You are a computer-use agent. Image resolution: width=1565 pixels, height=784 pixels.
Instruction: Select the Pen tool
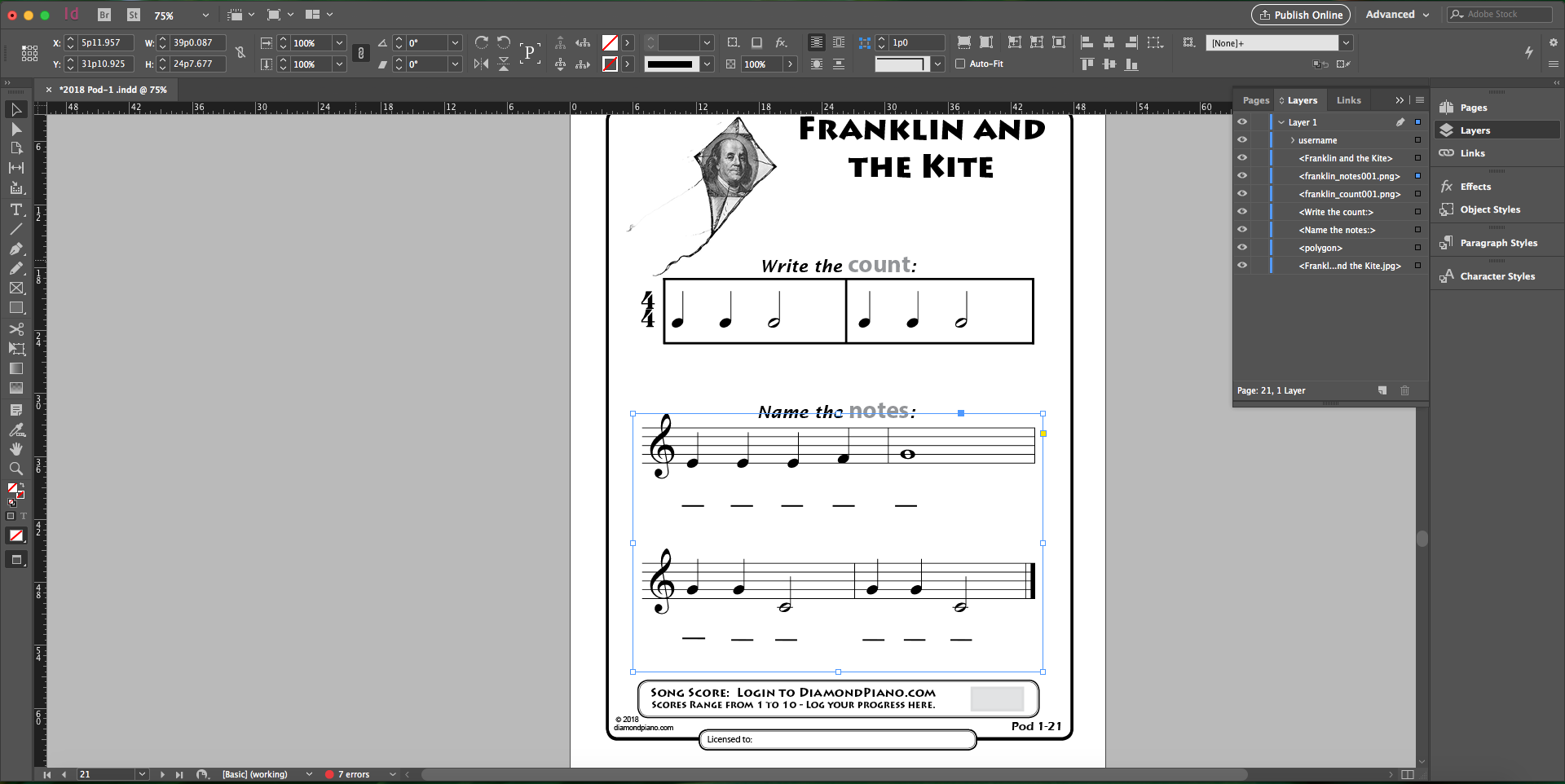pyautogui.click(x=16, y=249)
